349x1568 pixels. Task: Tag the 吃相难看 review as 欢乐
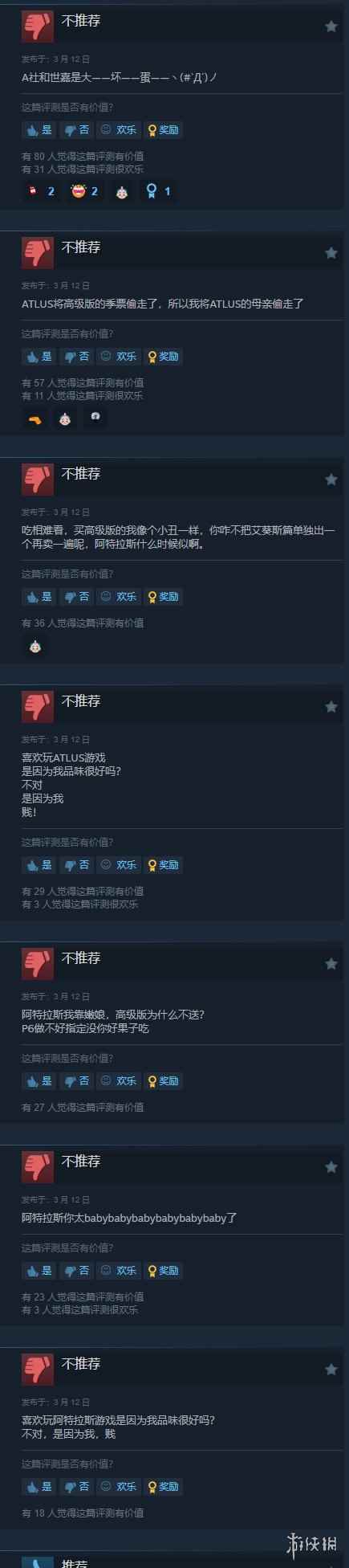[118, 596]
